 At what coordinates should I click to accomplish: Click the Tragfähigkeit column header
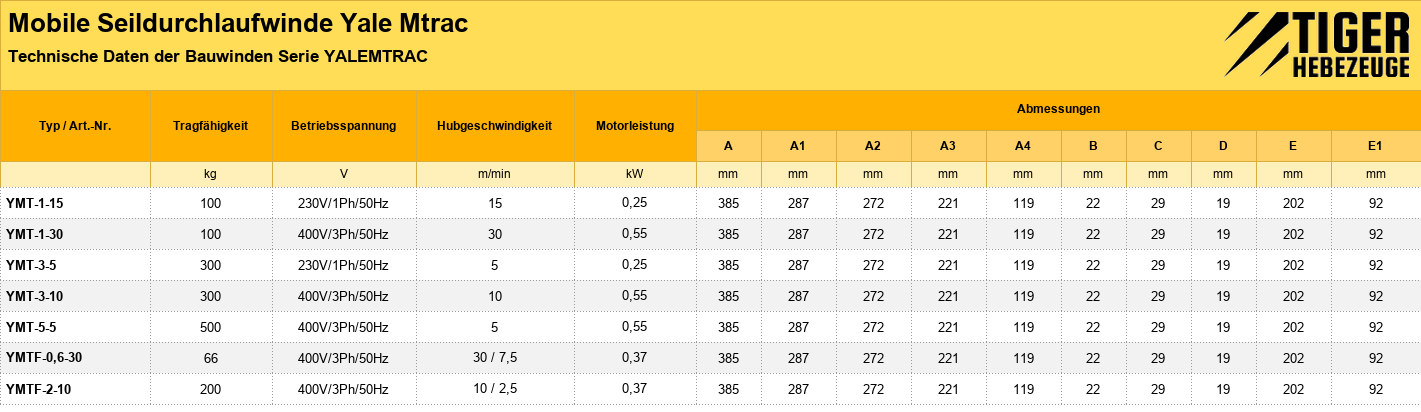pyautogui.click(x=211, y=126)
